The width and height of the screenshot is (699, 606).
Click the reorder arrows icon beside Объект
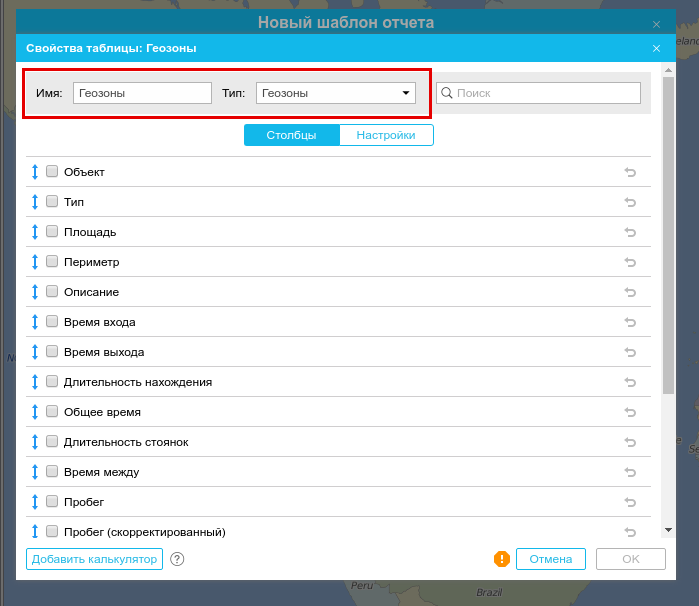click(35, 172)
